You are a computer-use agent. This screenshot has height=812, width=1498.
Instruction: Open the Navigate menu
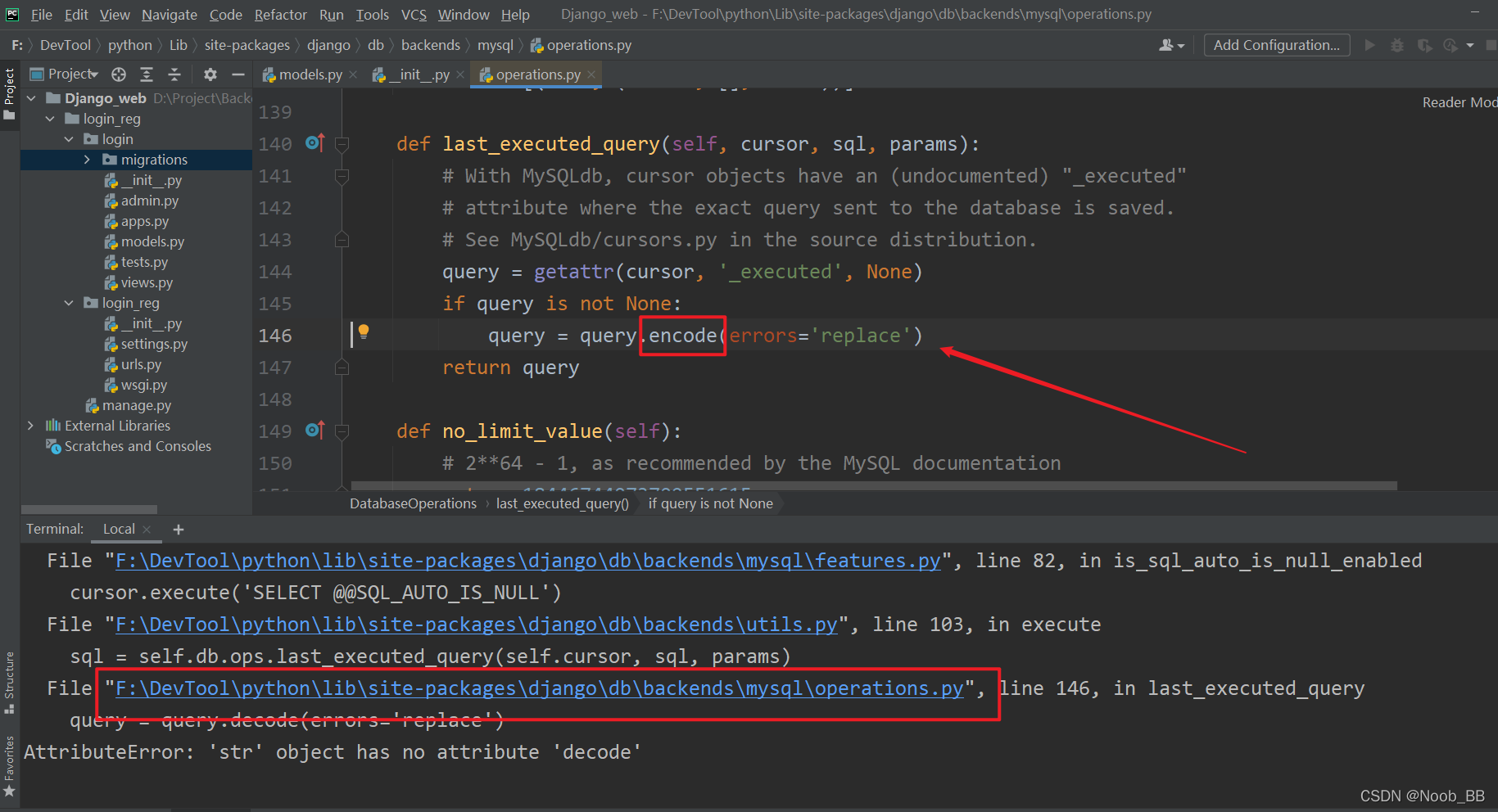170,15
